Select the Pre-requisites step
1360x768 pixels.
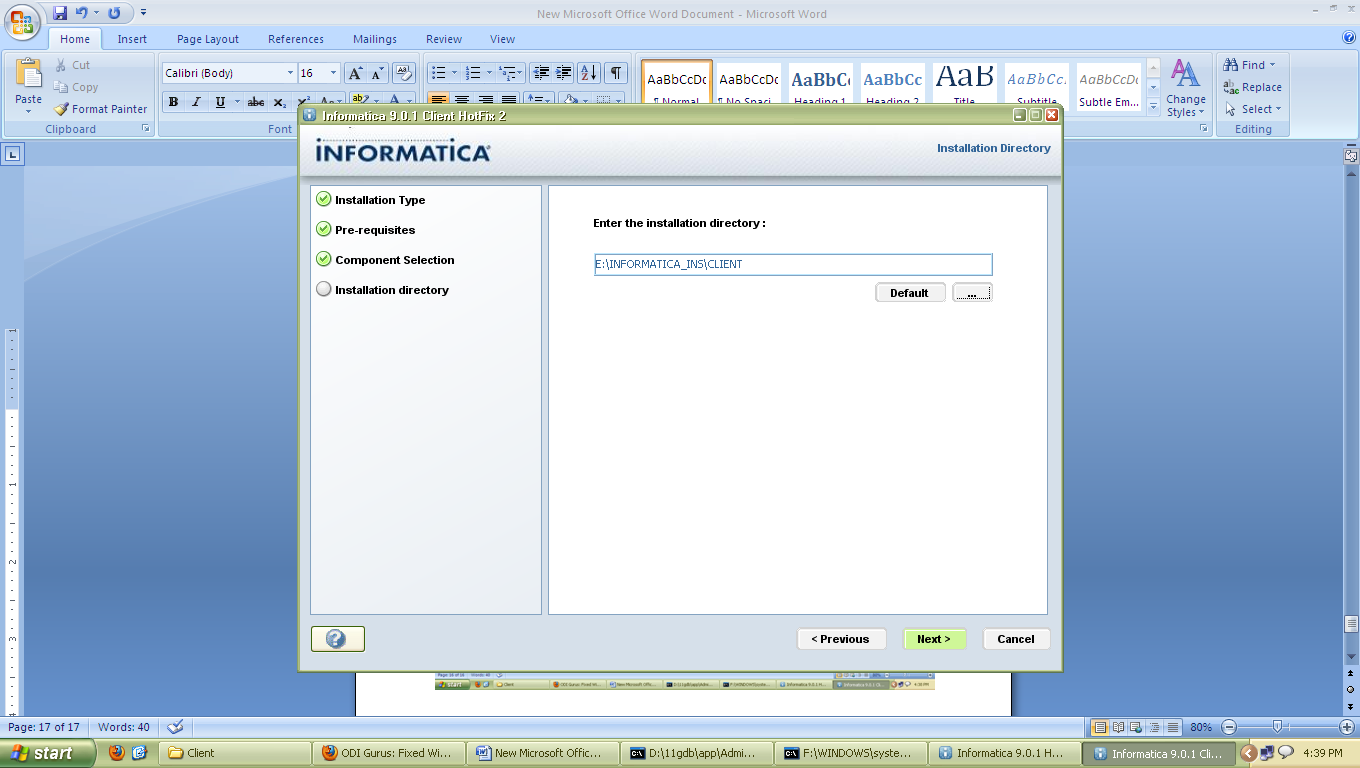pyautogui.click(x=366, y=230)
